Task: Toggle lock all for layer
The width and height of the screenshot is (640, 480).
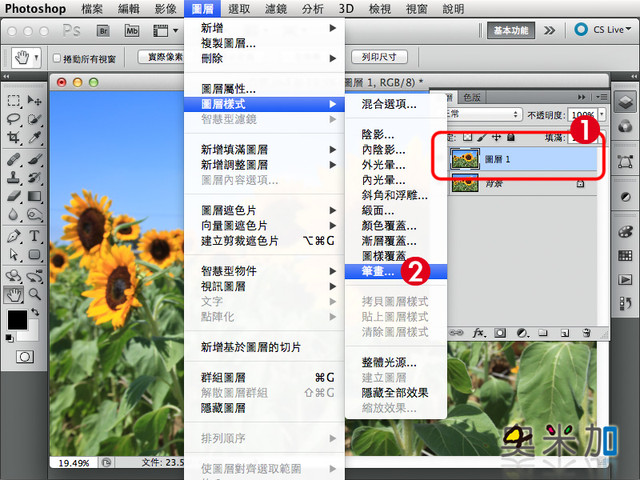Action: pyautogui.click(x=511, y=138)
